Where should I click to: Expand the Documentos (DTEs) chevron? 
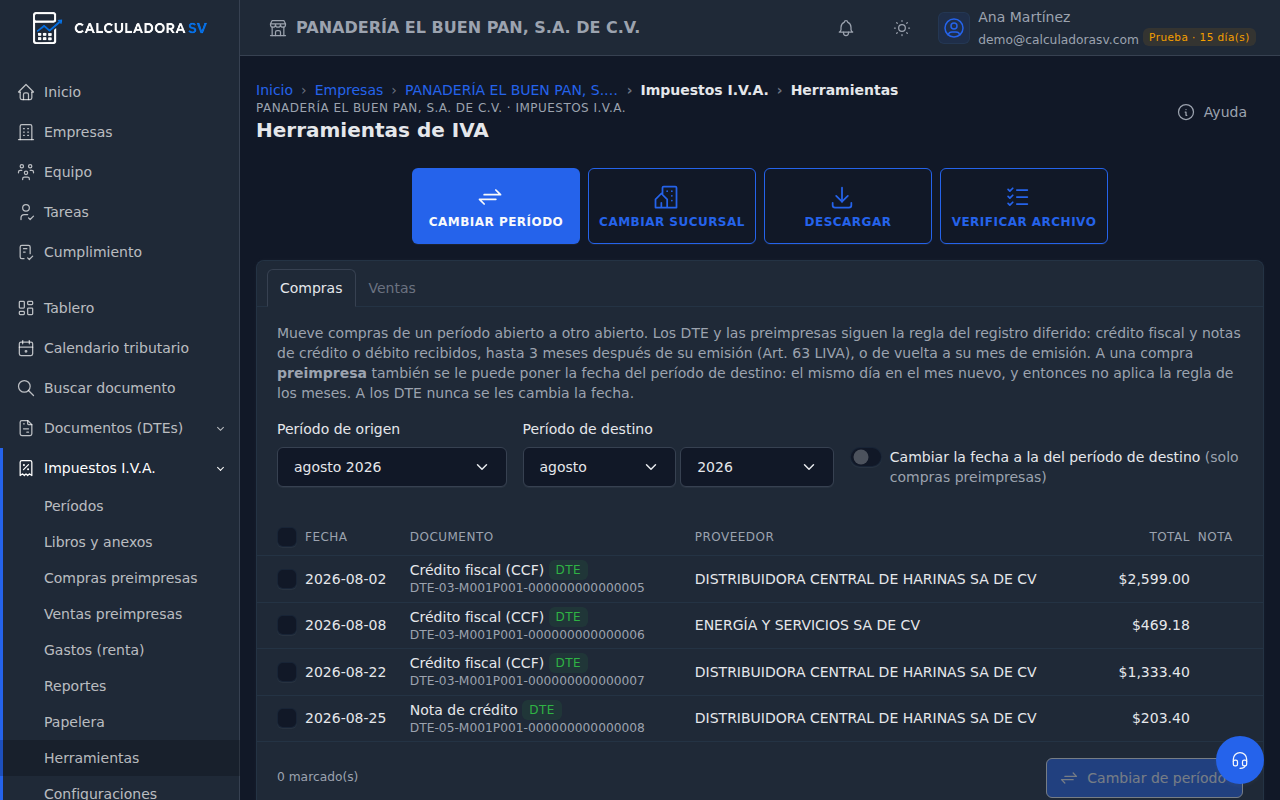click(221, 428)
